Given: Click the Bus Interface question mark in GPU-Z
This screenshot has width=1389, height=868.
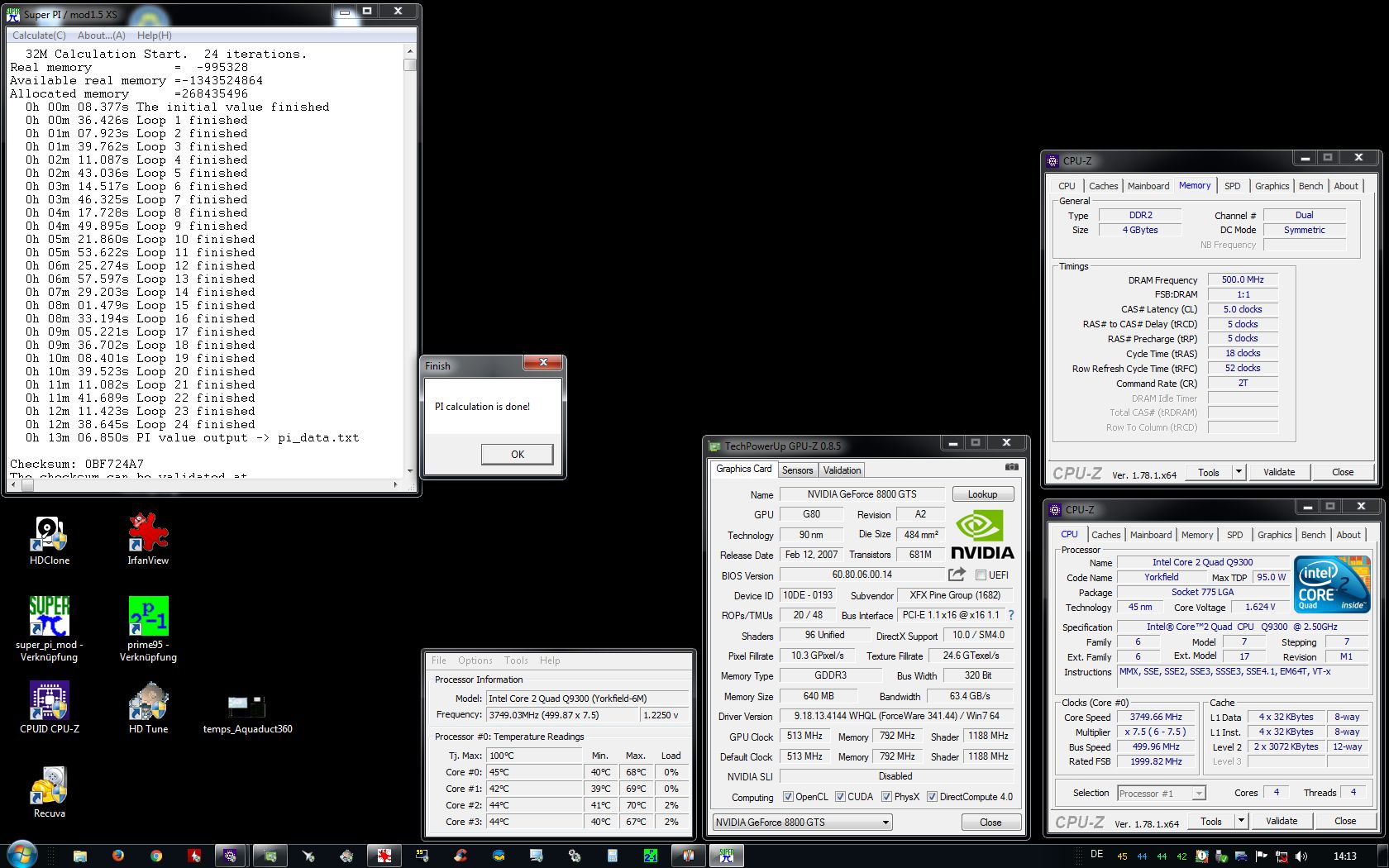Looking at the screenshot, I should click(1010, 615).
